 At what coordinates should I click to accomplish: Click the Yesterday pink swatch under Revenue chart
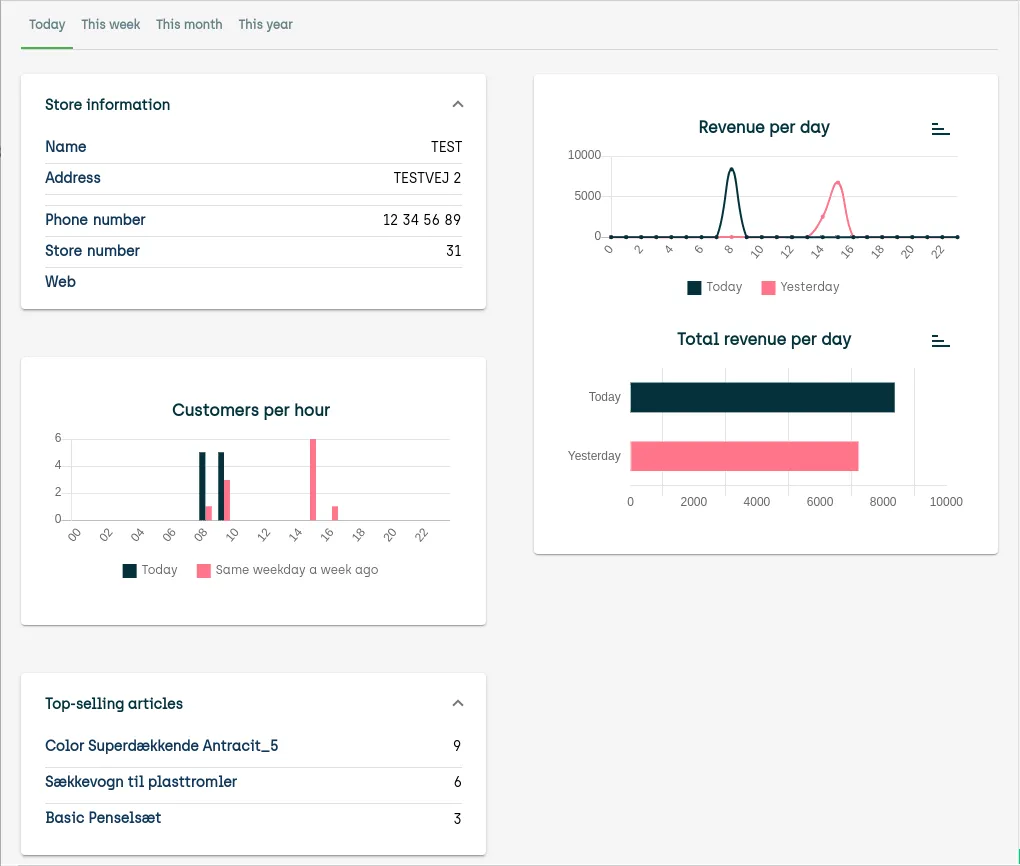768,288
